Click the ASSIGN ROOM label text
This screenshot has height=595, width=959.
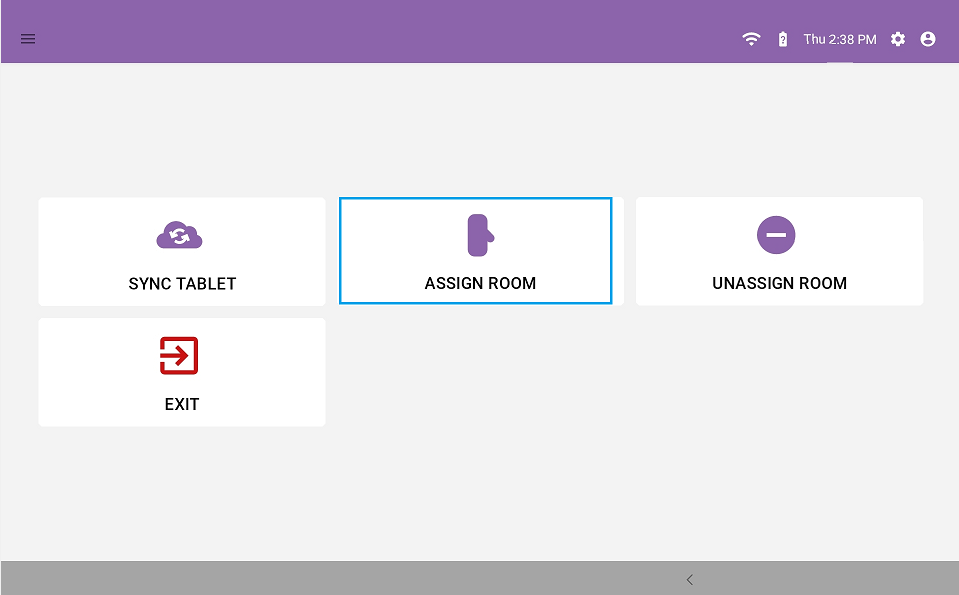pos(479,283)
